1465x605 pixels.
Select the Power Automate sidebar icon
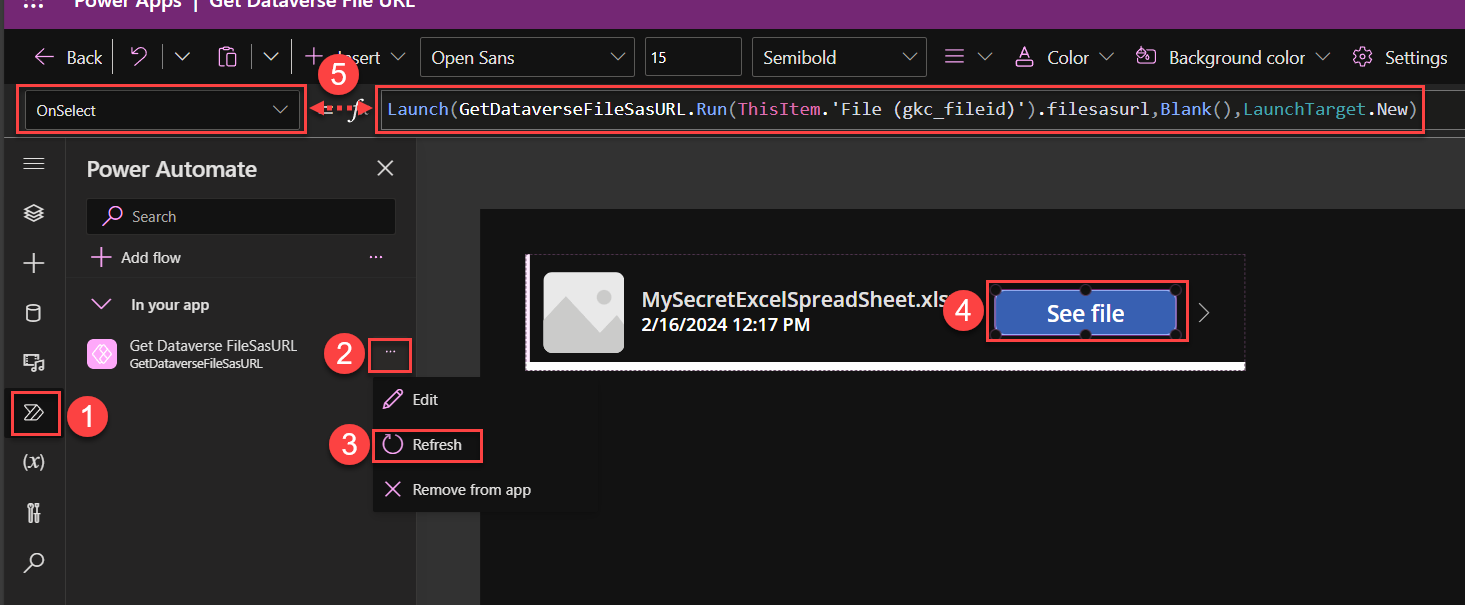tap(34, 413)
